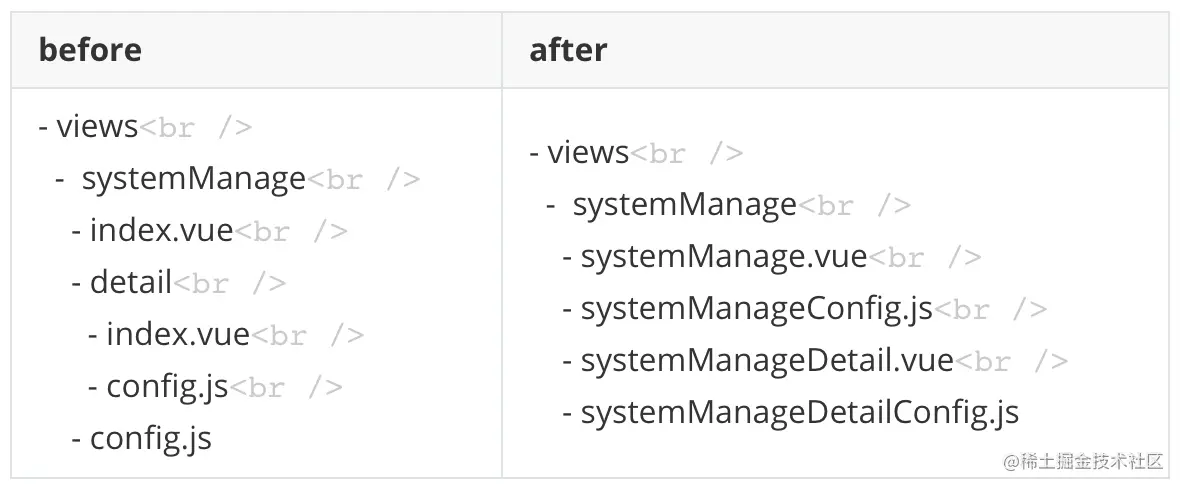Click index.vue nested under detail
Screen dimensions: 1180x488
click(x=178, y=334)
